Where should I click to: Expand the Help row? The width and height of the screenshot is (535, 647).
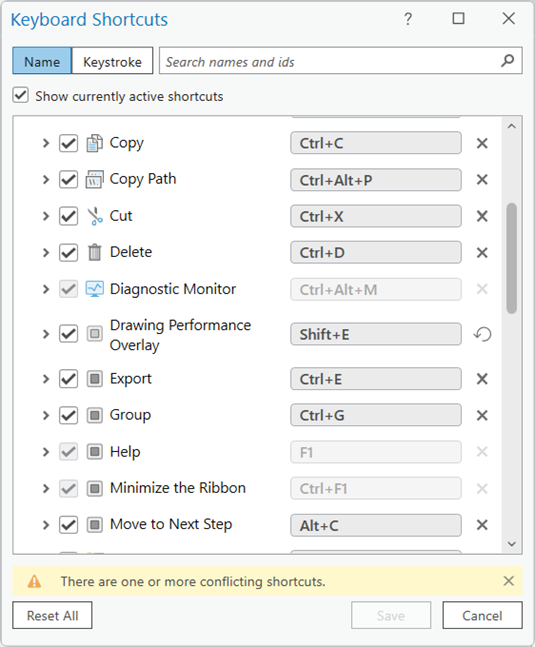46,452
